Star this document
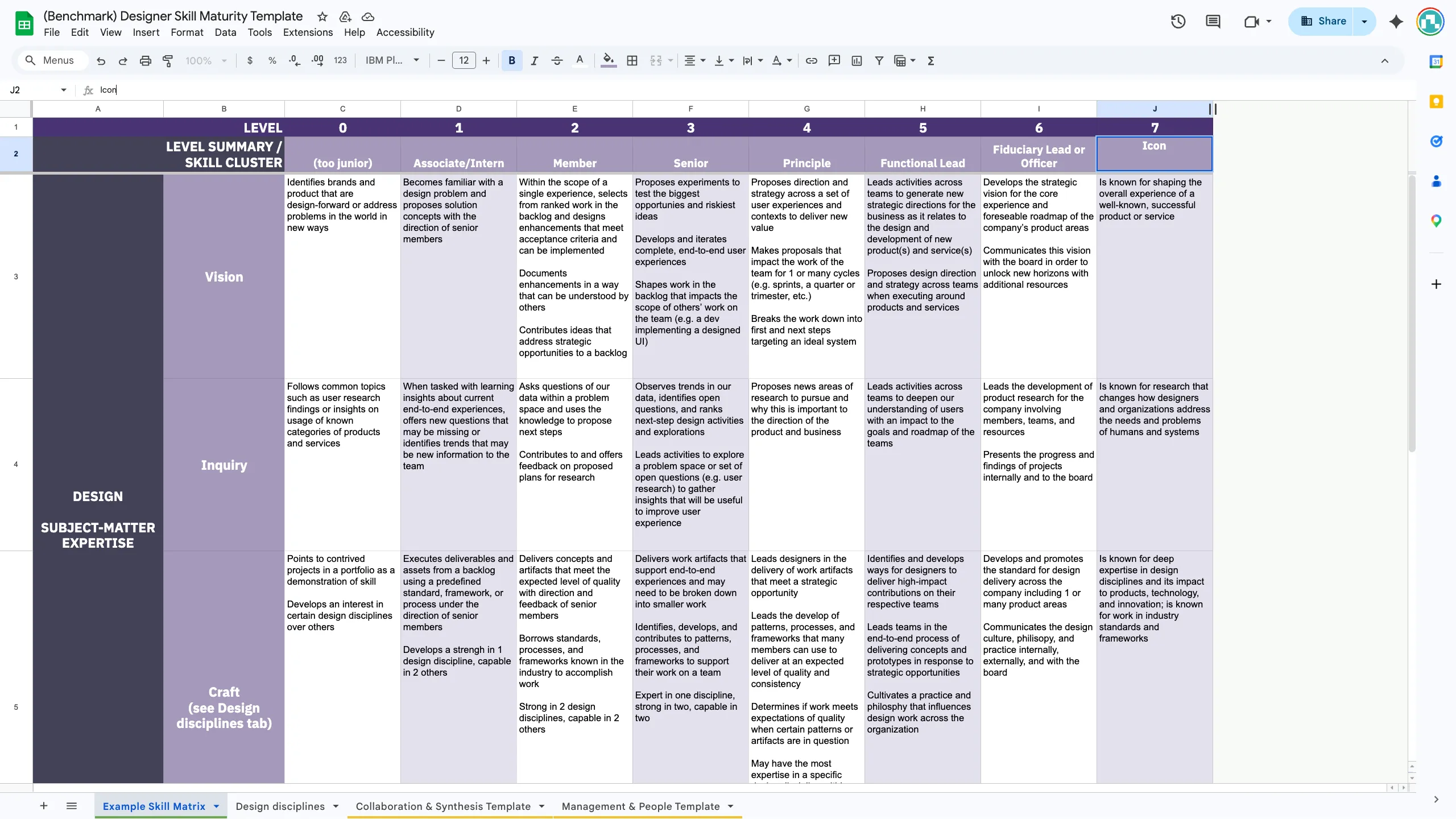The image size is (1456, 819). [322, 16]
